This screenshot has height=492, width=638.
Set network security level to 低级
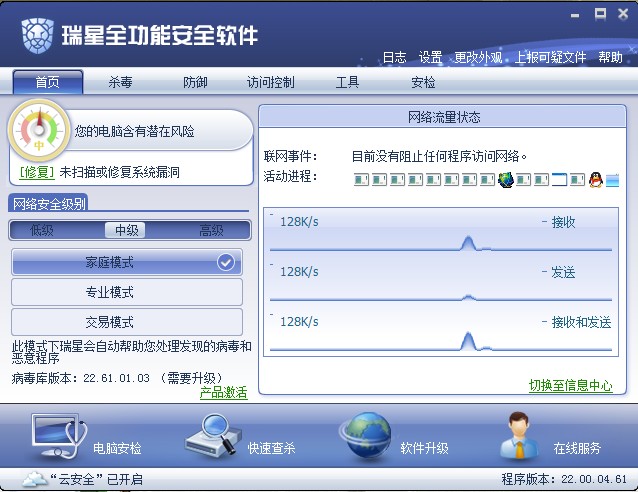pyautogui.click(x=42, y=230)
